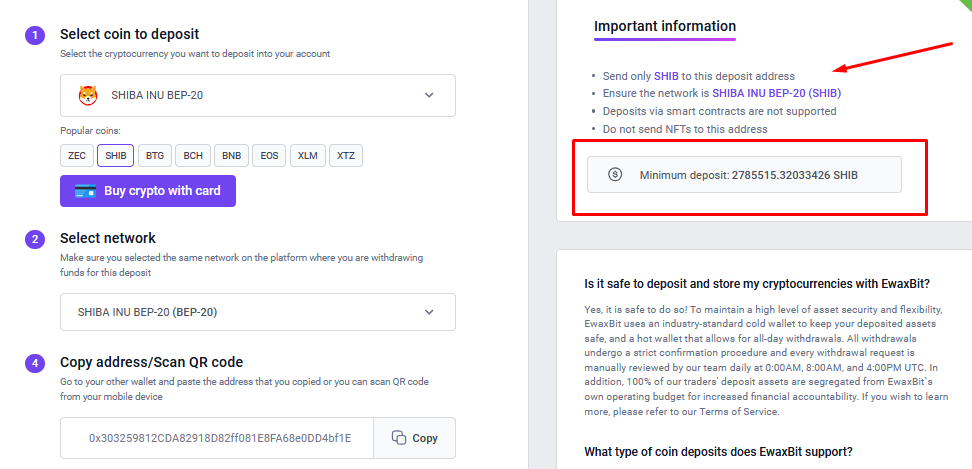
Task: Select the BTG popular coin chip
Action: (x=154, y=155)
